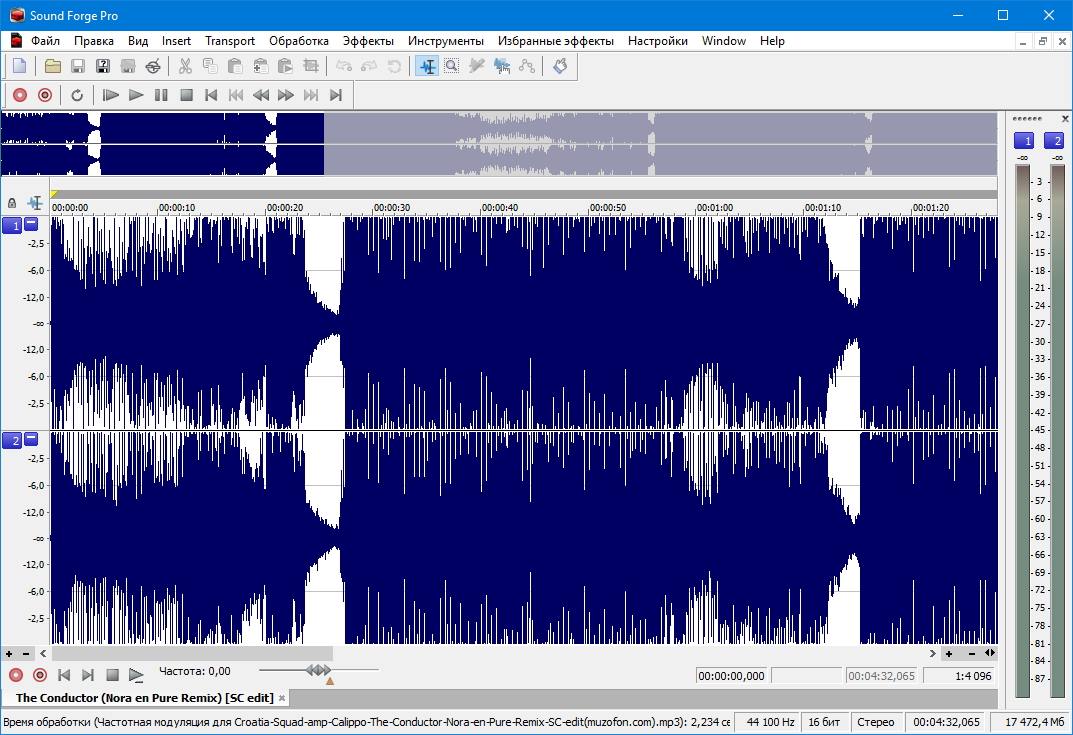Viewport: 1073px width, 735px height.
Task: Click the new document icon
Action: coord(19,66)
